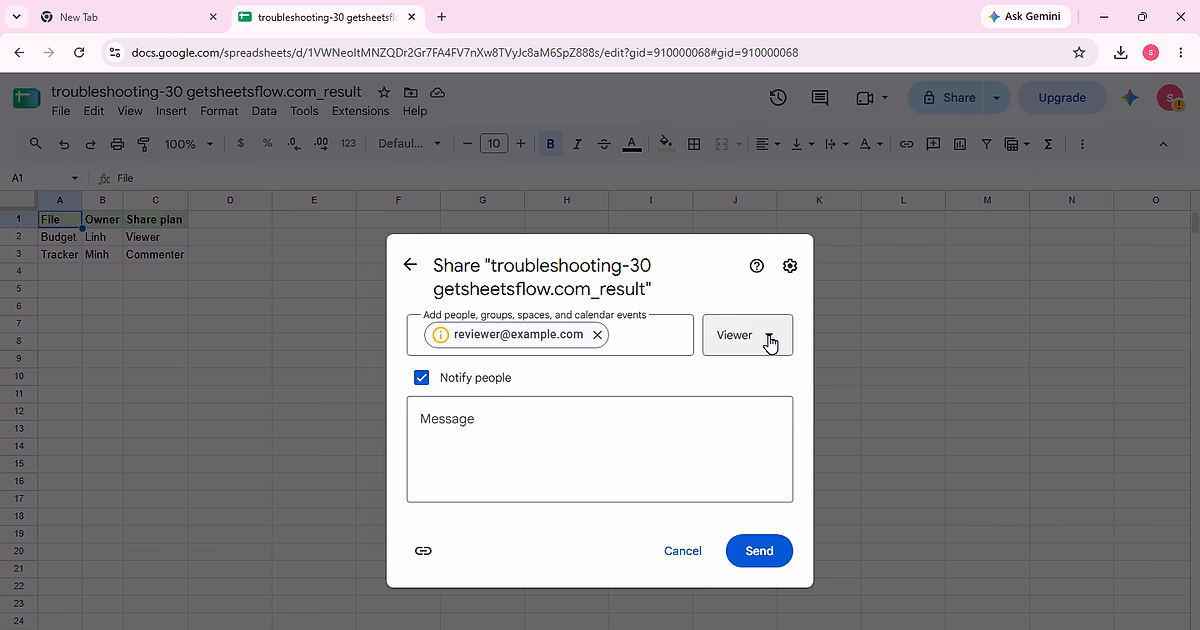Insert link toolbar icon
Image resolution: width=1200 pixels, height=630 pixels.
coord(906,144)
